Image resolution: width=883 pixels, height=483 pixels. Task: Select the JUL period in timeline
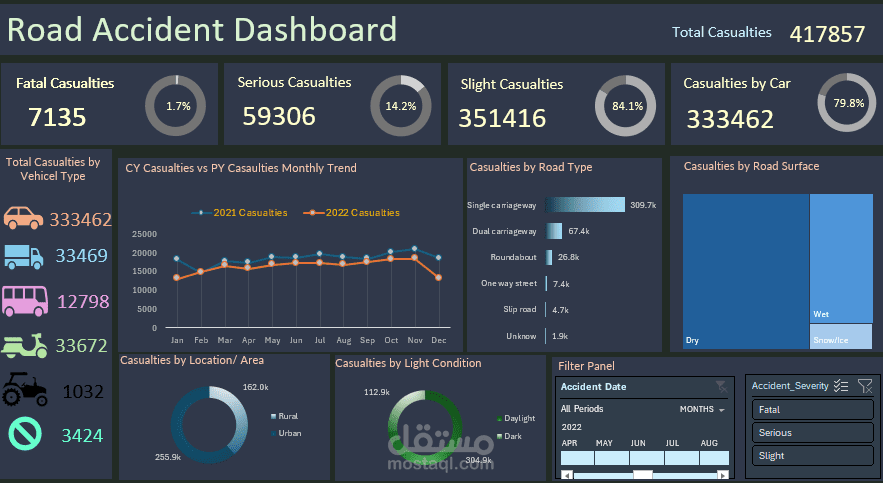pos(681,458)
